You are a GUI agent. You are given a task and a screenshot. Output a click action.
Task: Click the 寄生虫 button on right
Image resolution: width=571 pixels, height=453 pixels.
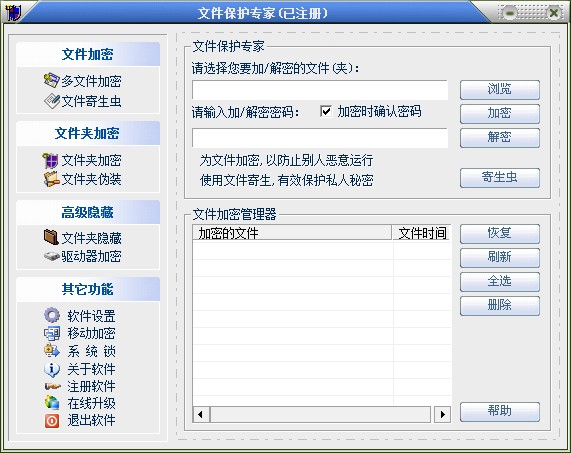click(500, 178)
